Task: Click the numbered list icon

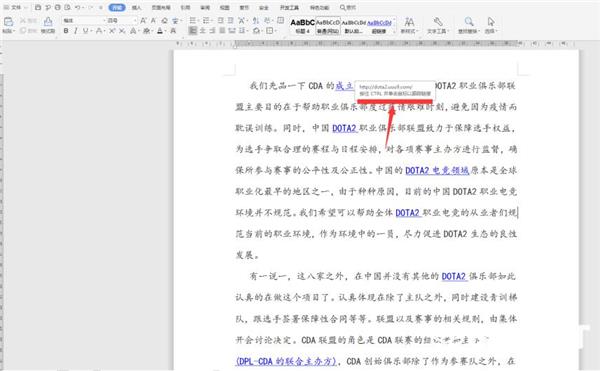Action: point(207,21)
